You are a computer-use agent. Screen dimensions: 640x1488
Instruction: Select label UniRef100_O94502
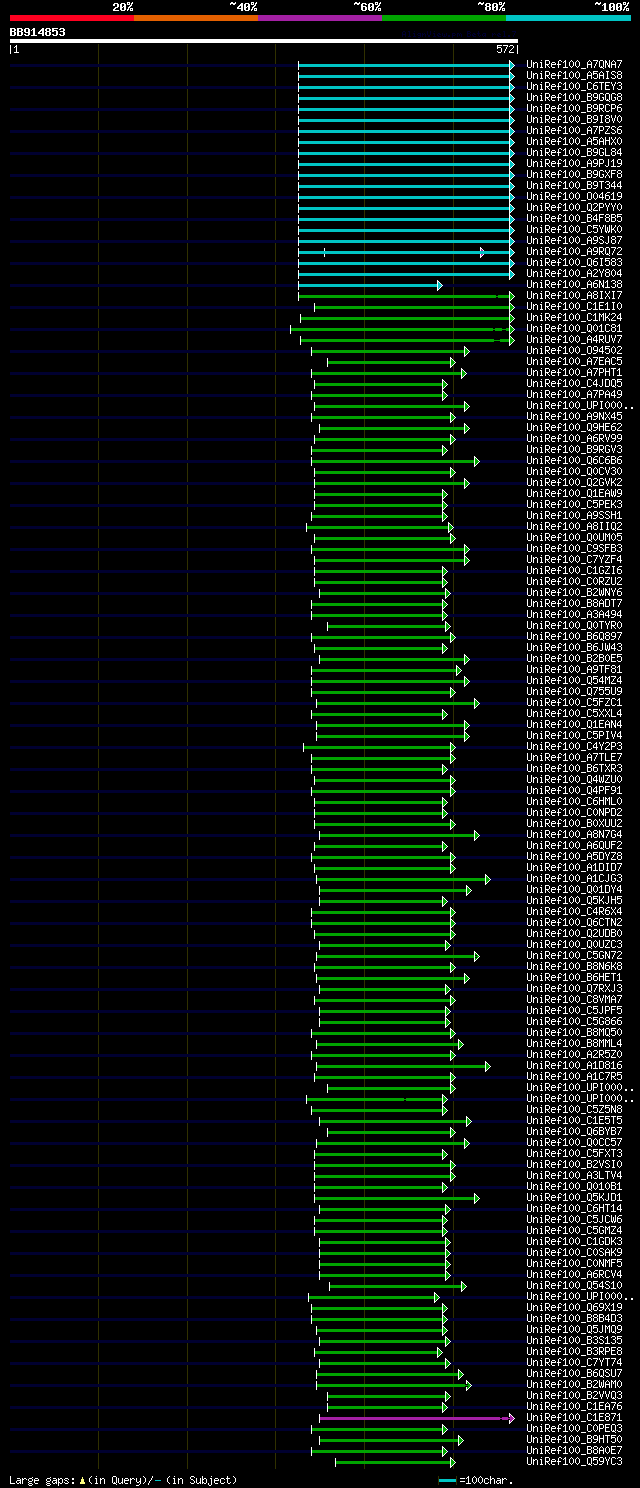coord(574,351)
